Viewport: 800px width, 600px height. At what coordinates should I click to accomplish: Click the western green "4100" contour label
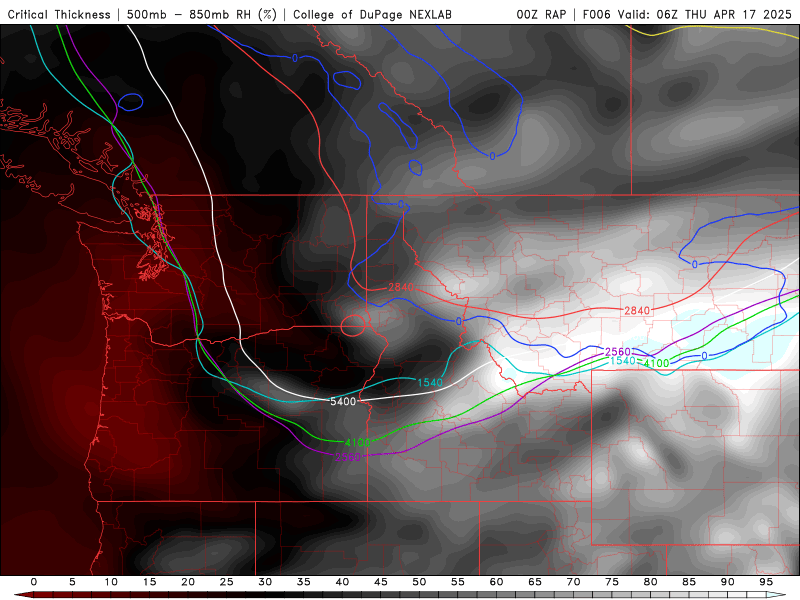pos(357,442)
